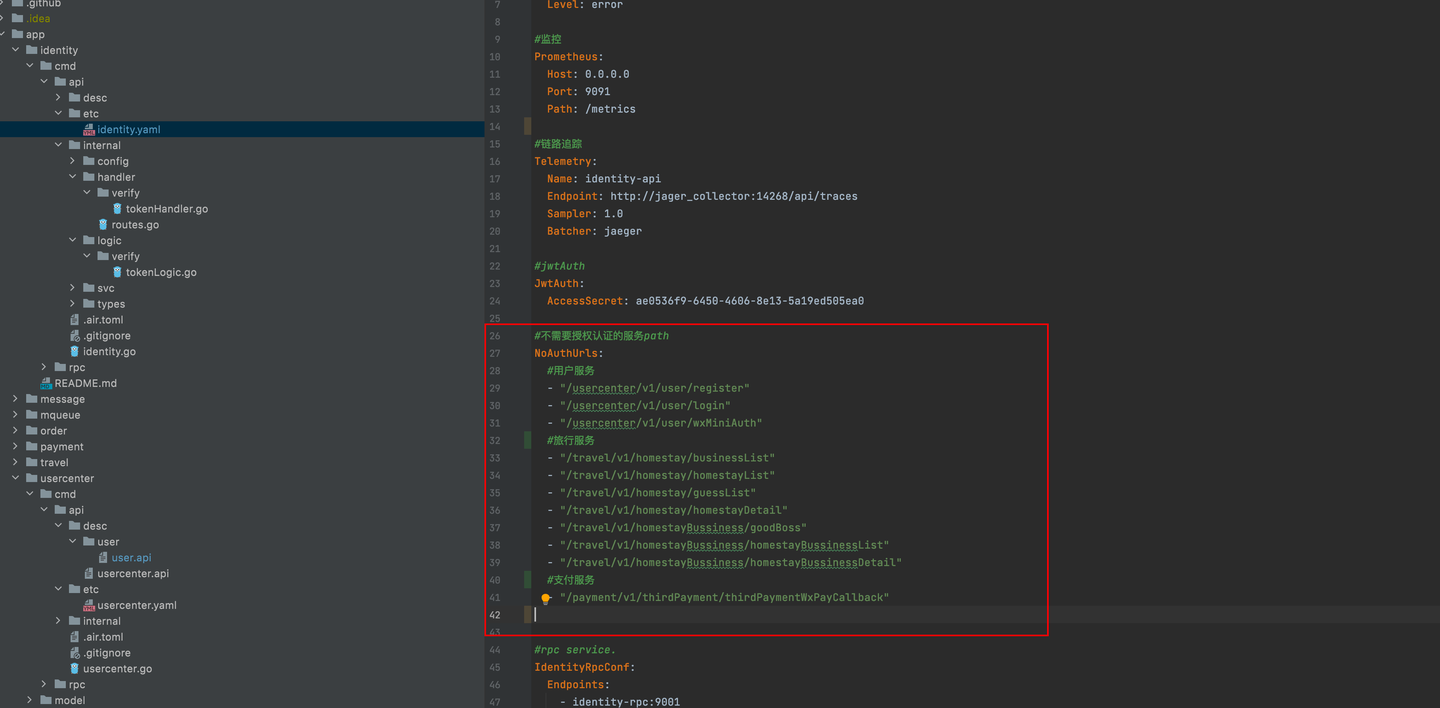Expand the payment folder
The height and width of the screenshot is (708, 1440).
pyautogui.click(x=16, y=447)
